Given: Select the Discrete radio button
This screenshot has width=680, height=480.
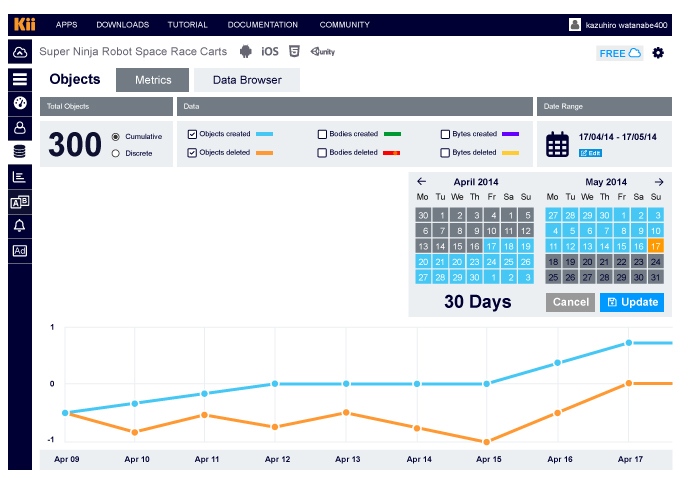Looking at the screenshot, I should pos(116,153).
